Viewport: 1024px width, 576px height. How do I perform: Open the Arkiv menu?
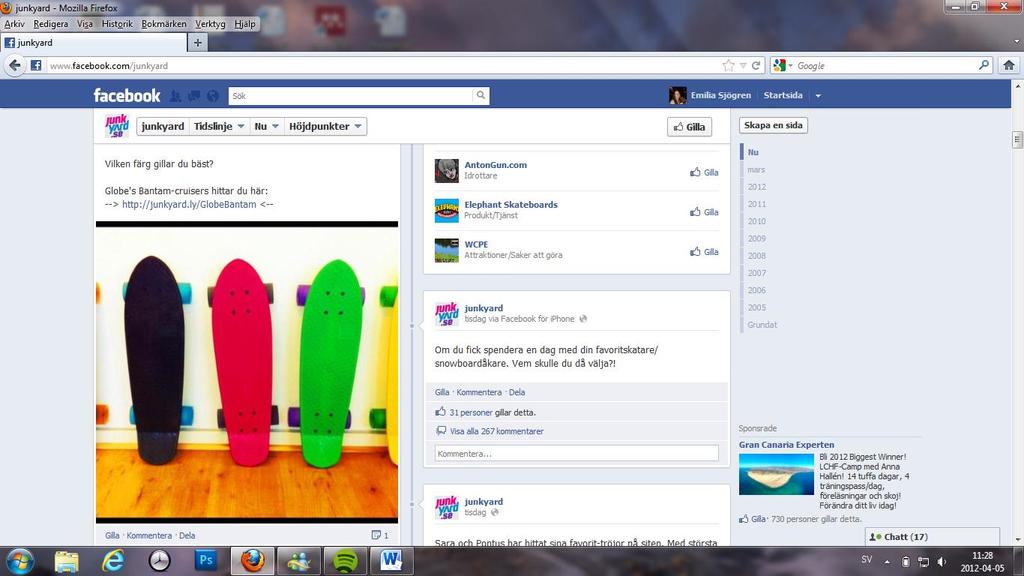pyautogui.click(x=14, y=24)
